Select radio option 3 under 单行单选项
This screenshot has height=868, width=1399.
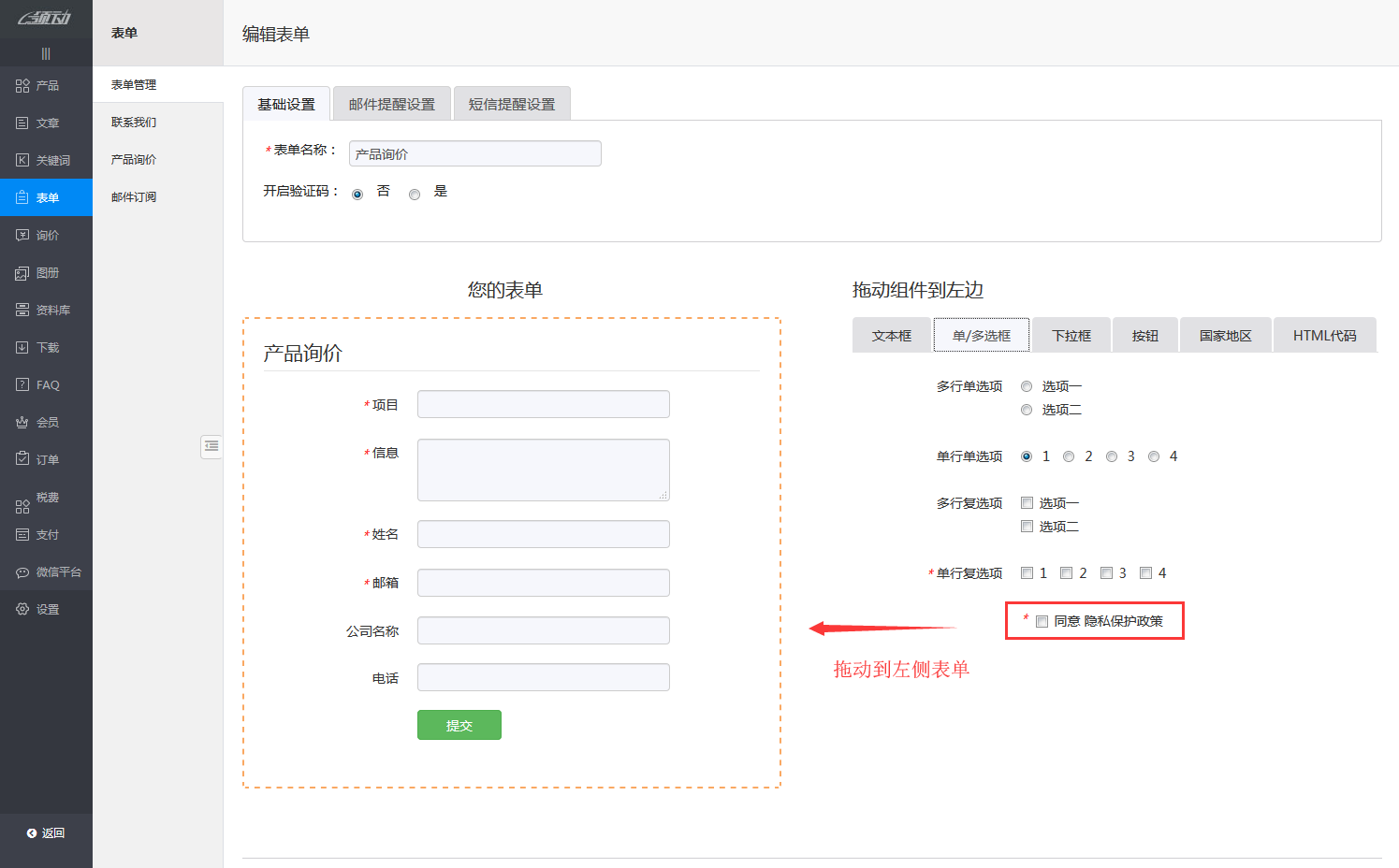[x=1111, y=456]
